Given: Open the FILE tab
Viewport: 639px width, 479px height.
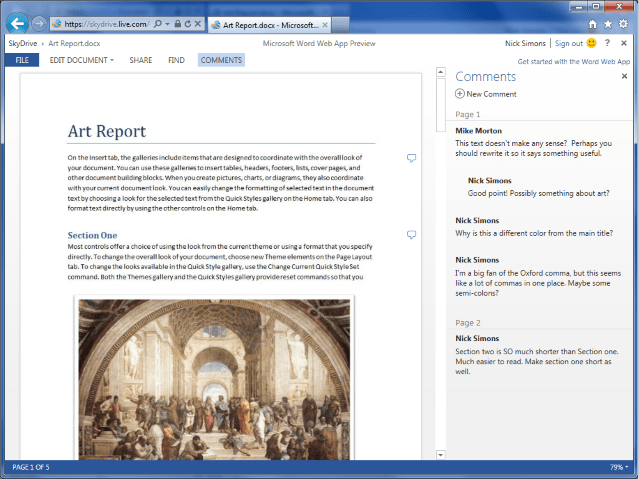Looking at the screenshot, I should tap(22, 60).
